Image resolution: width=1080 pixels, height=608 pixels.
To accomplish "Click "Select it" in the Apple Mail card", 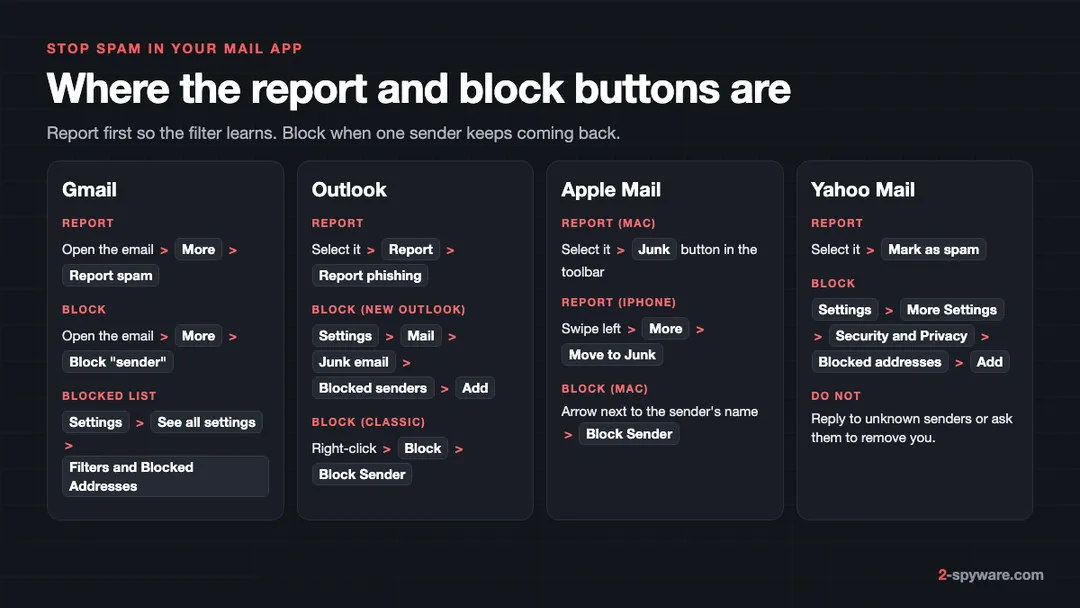I will [x=585, y=249].
